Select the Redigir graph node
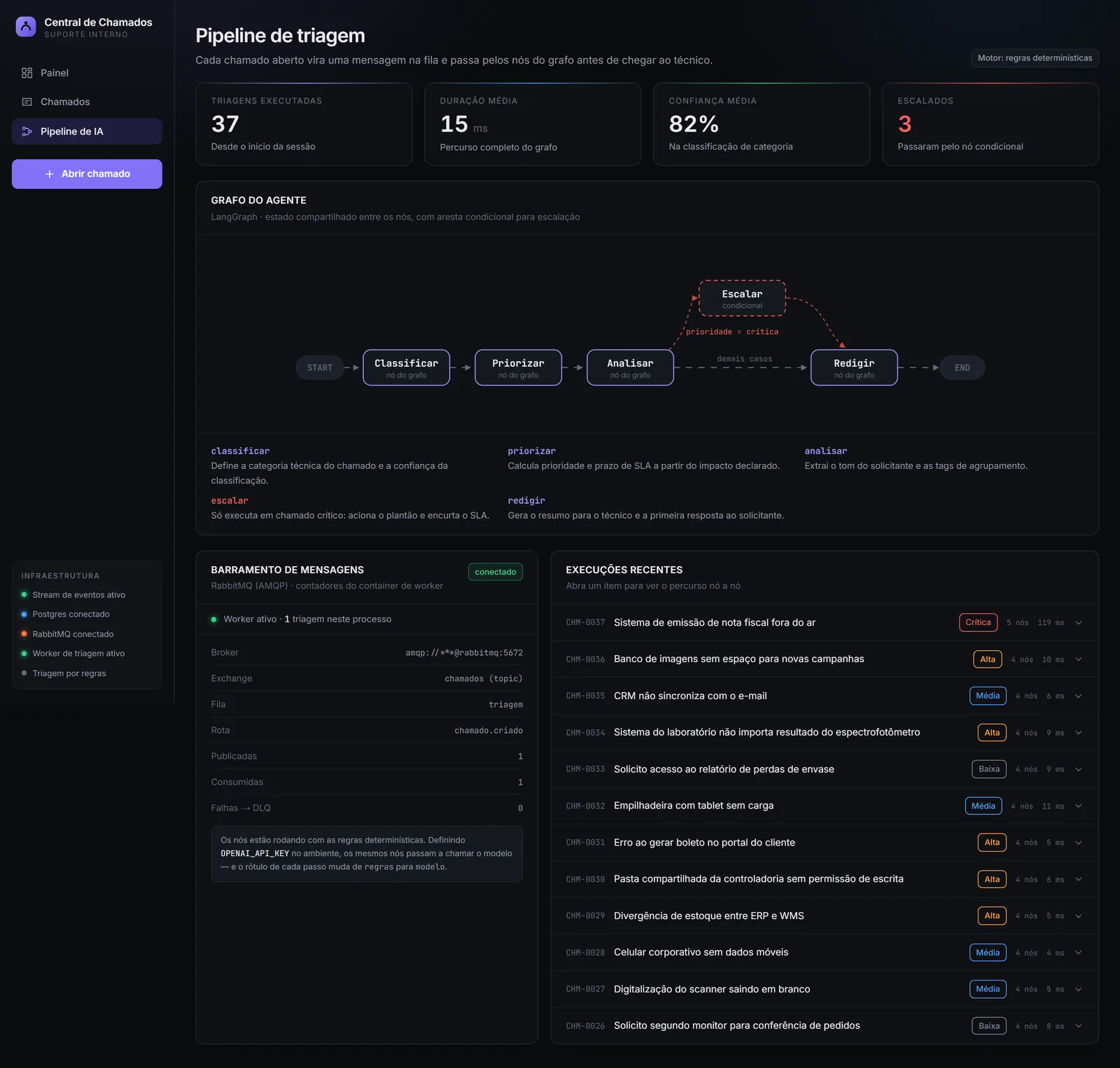 [x=854, y=367]
